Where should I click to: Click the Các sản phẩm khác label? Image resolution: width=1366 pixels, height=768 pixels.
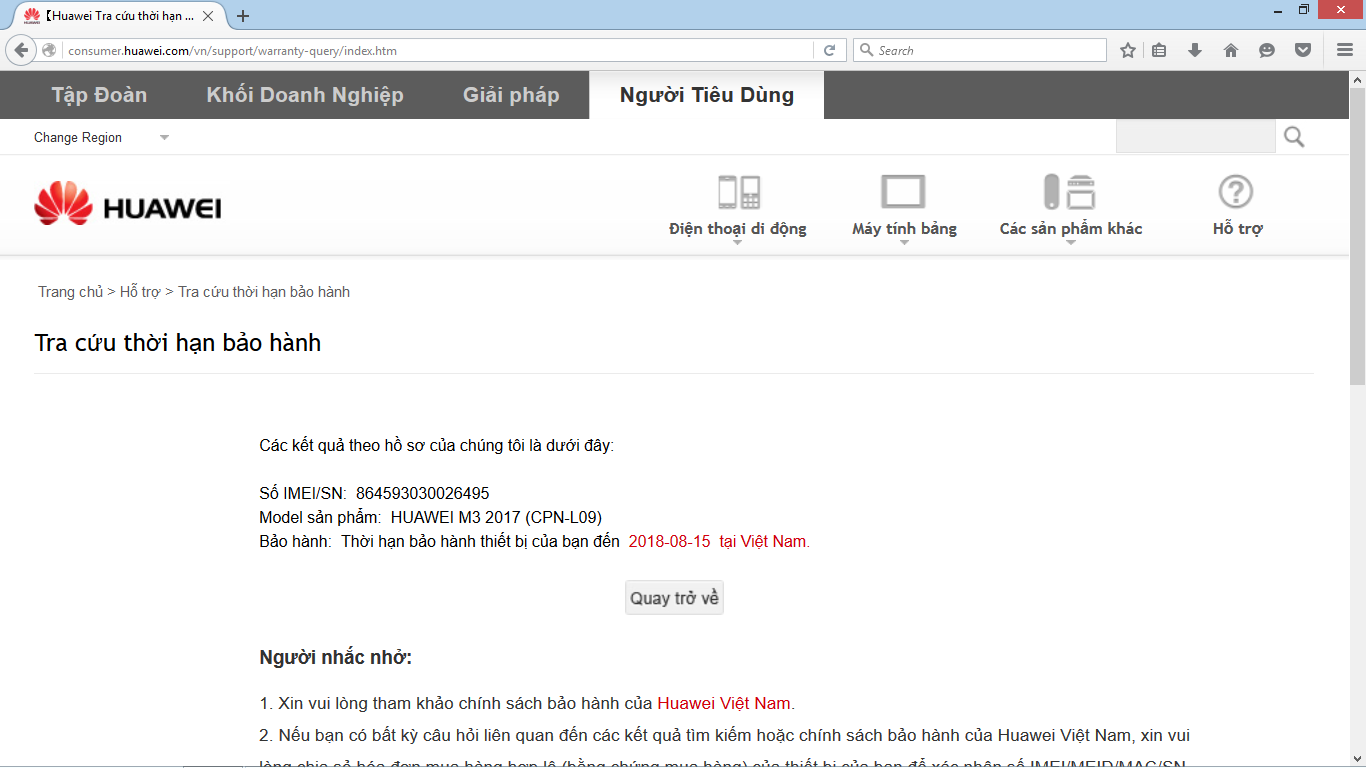[1071, 229]
